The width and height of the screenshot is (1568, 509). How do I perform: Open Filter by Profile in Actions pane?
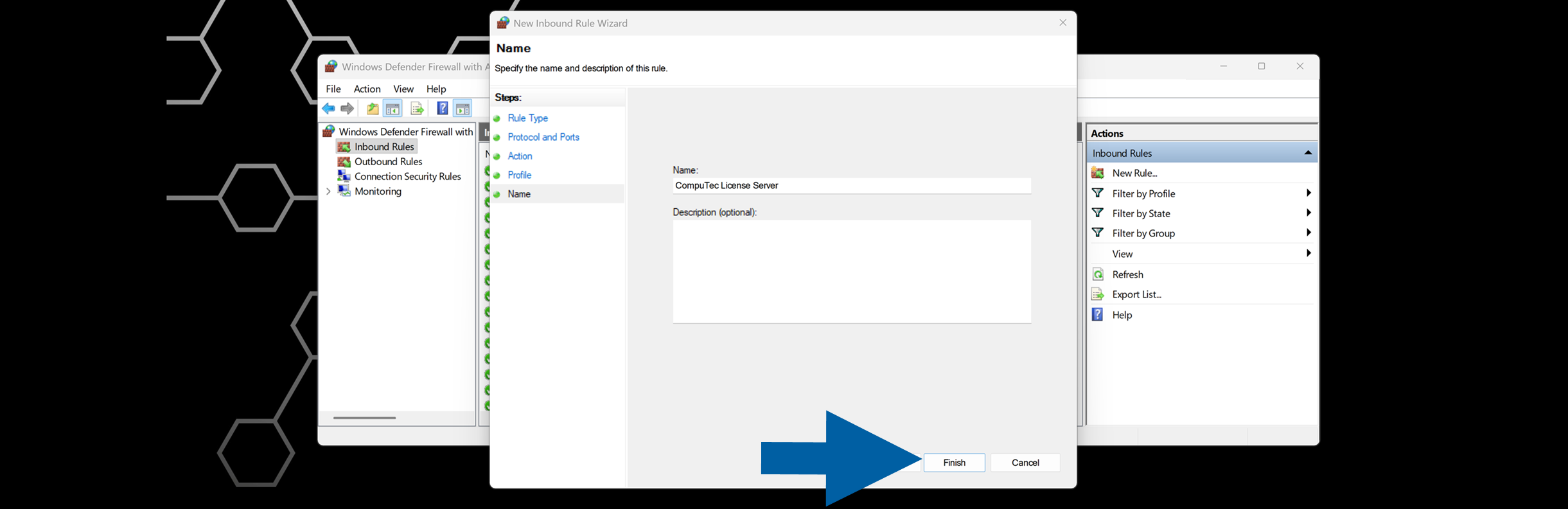coord(1143,194)
